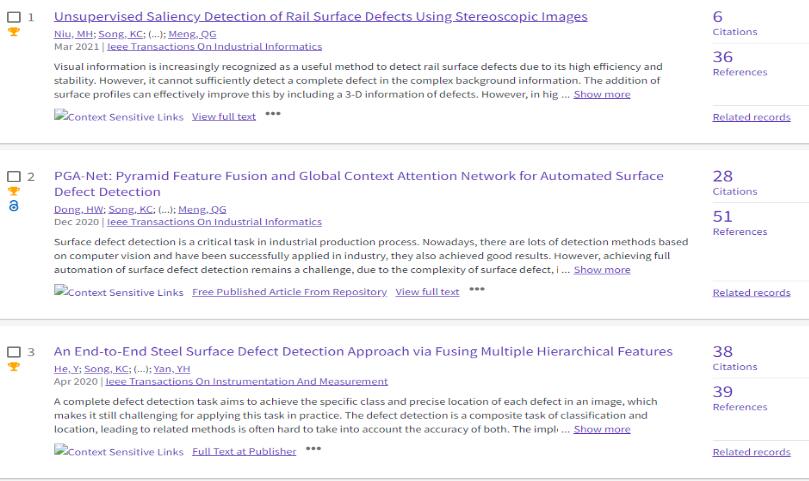Click Free Published Article From Repository link
Image resolution: width=809 pixels, height=481 pixels.
[289, 292]
